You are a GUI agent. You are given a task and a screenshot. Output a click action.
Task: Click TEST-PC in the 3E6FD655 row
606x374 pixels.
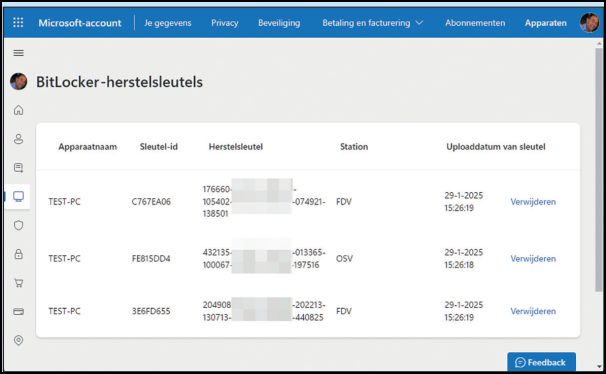click(65, 311)
